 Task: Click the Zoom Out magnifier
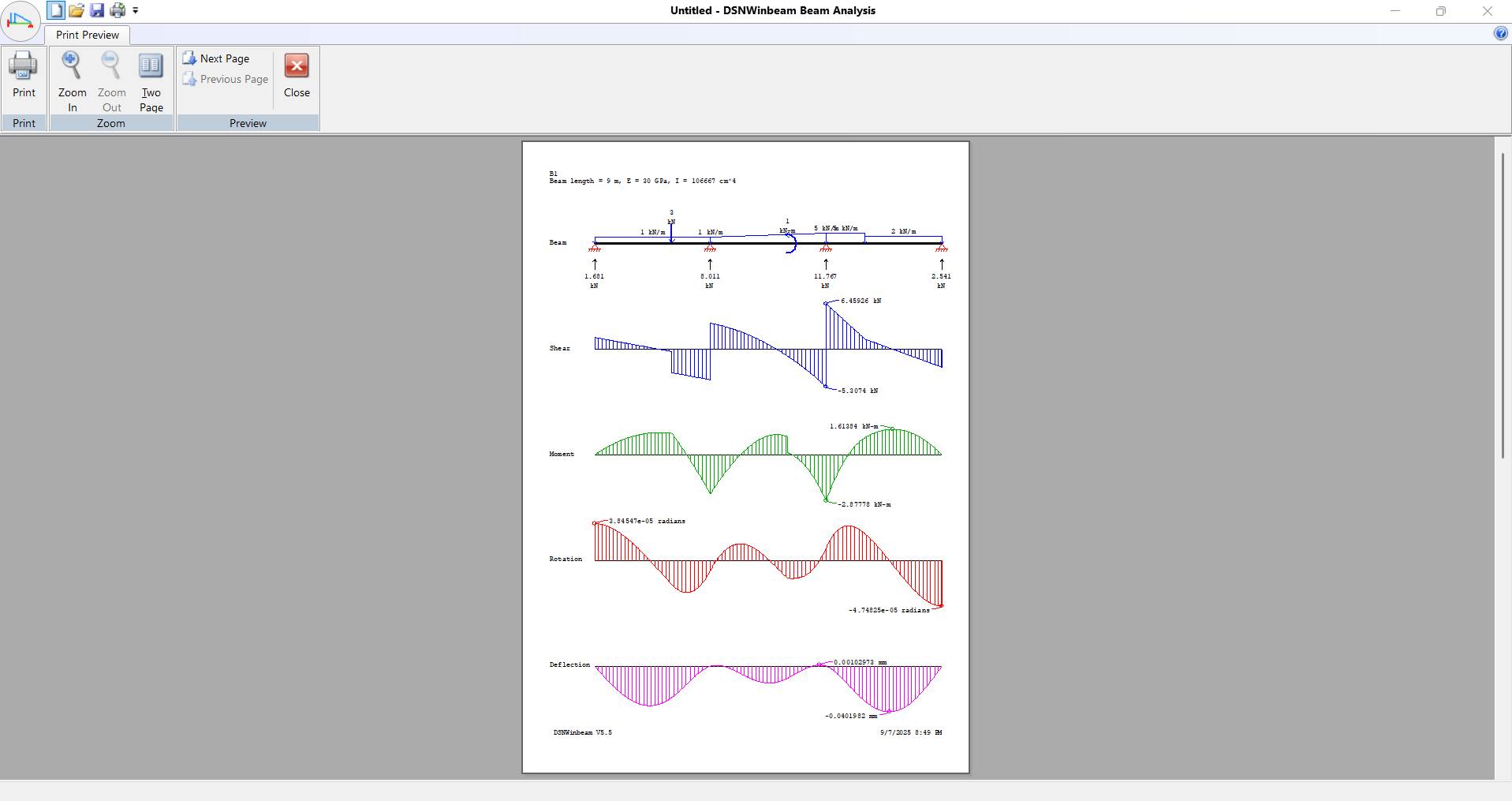111,81
